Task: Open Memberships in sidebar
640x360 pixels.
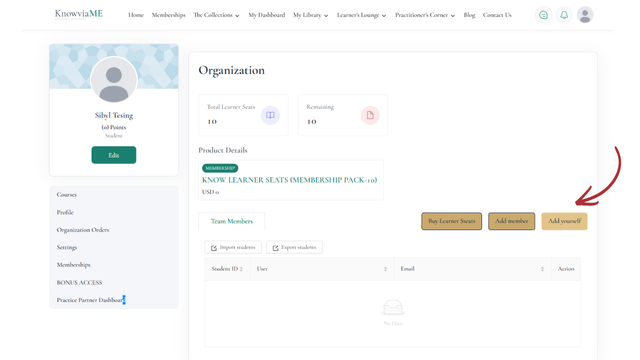Action: (x=73, y=265)
